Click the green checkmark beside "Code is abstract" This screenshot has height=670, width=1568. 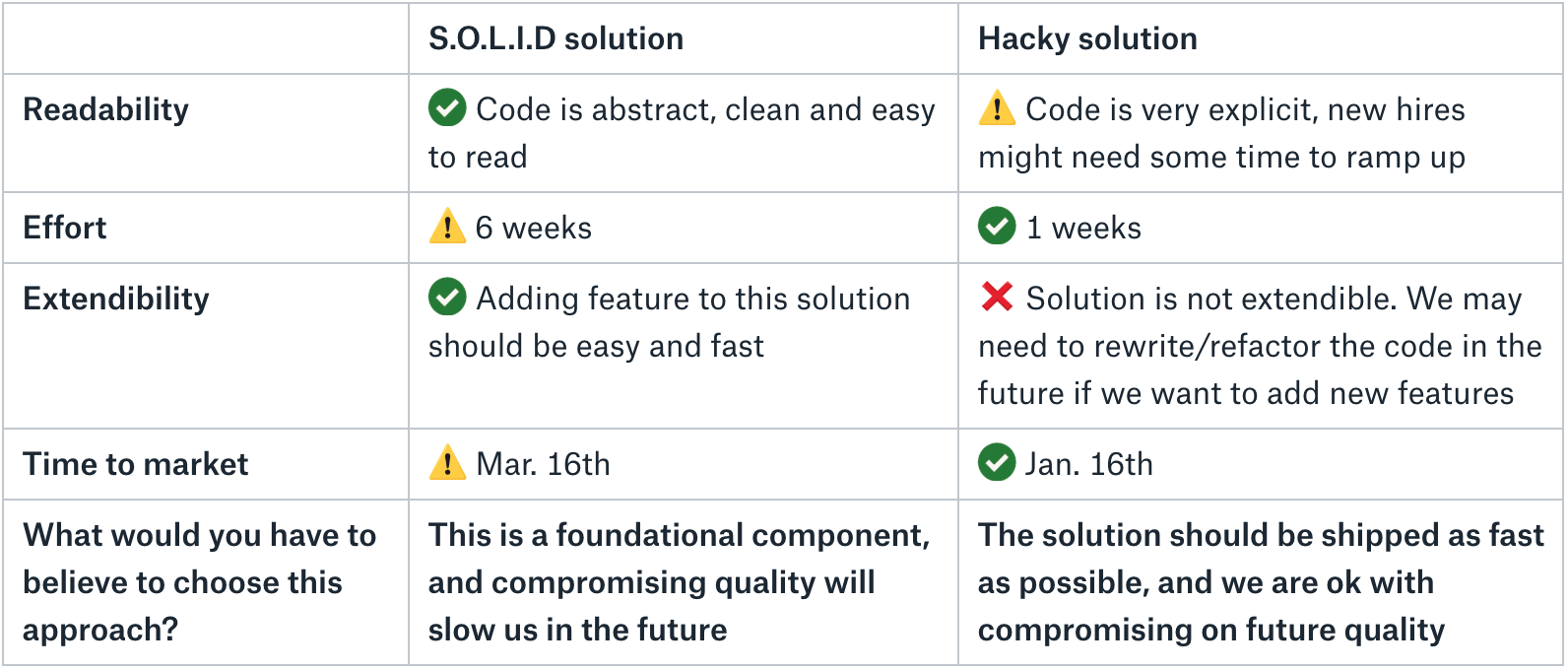pos(447,107)
